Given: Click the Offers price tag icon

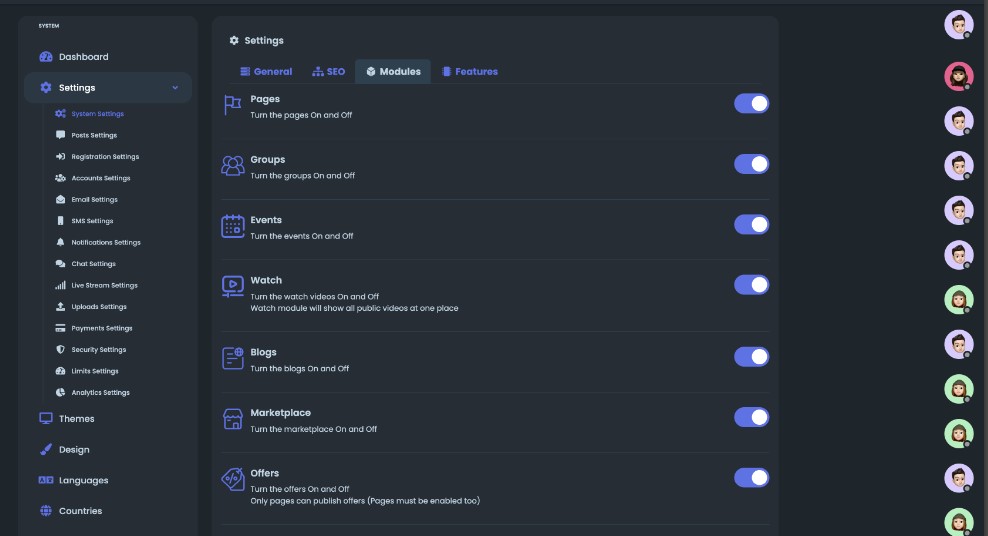Looking at the screenshot, I should pyautogui.click(x=232, y=479).
